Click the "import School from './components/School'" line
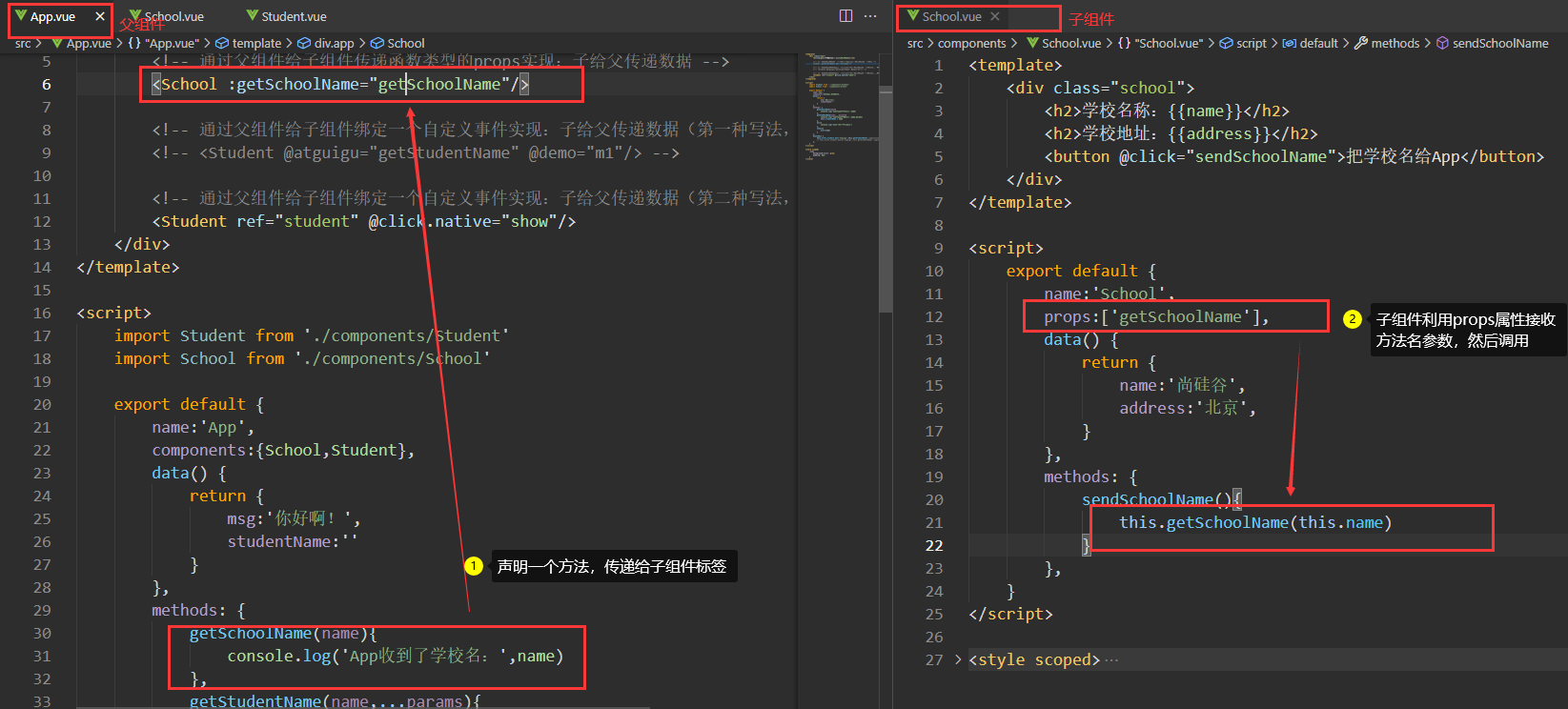 click(x=302, y=358)
